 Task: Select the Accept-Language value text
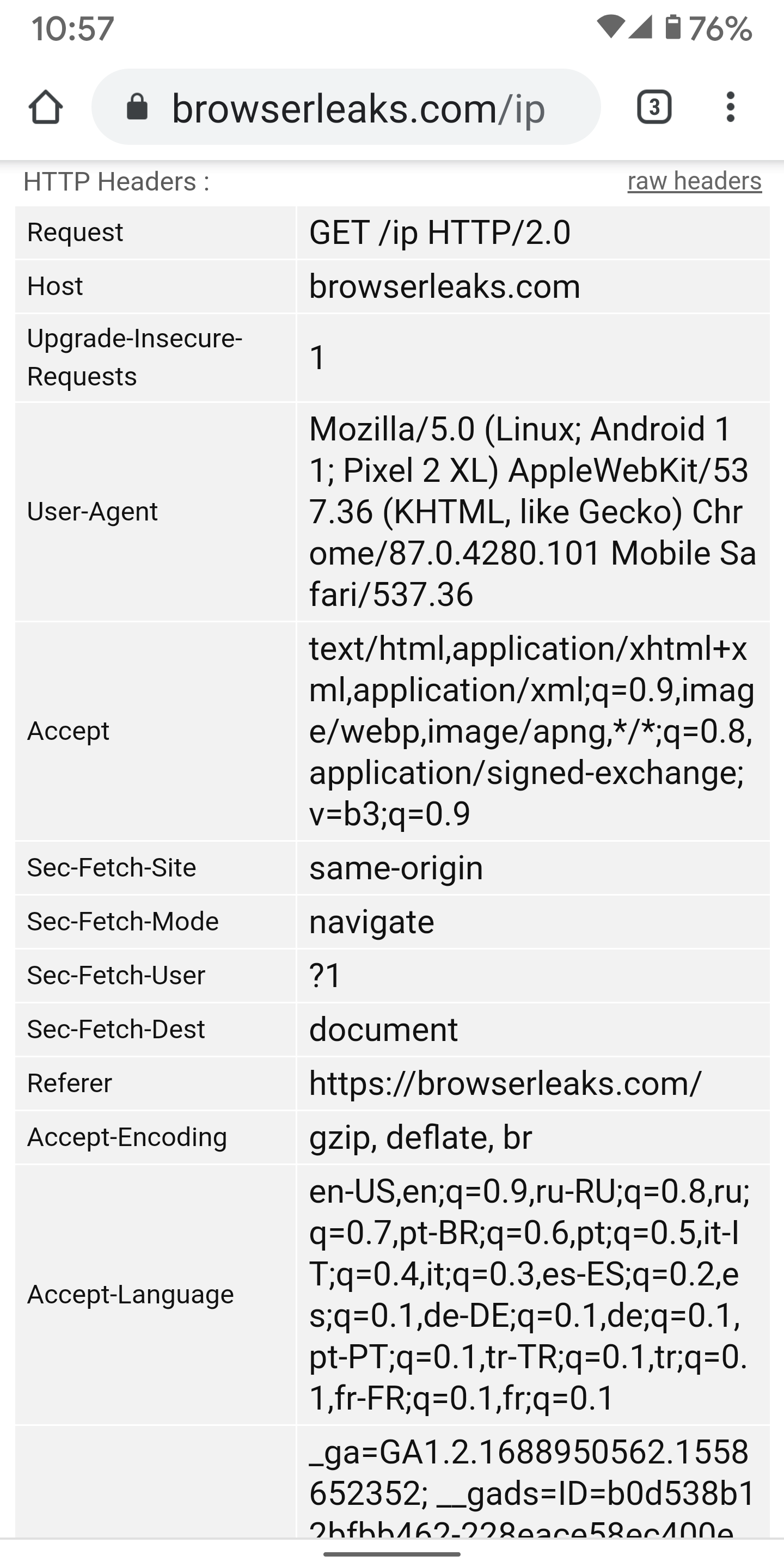coord(530,1295)
